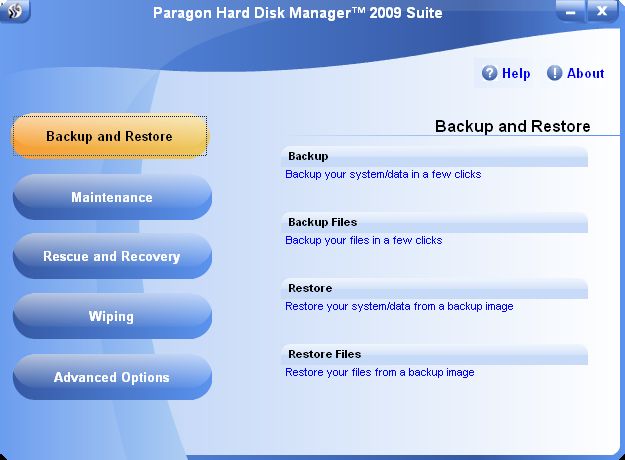The height and width of the screenshot is (460, 625).
Task: Click the Restore section header
Action: 434,288
